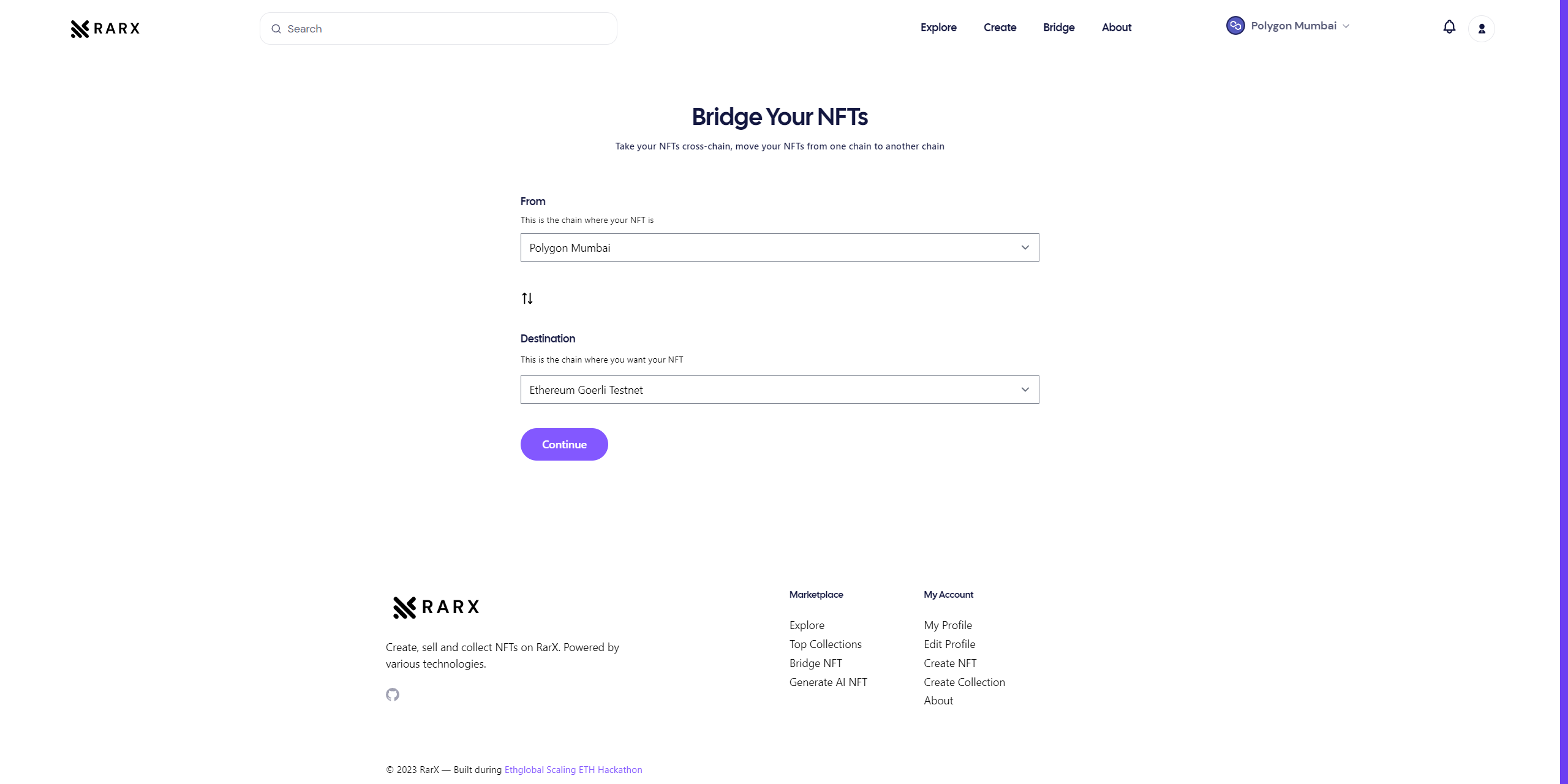The image size is (1568, 784).
Task: Click Continue to proceed with bridging
Action: click(564, 444)
